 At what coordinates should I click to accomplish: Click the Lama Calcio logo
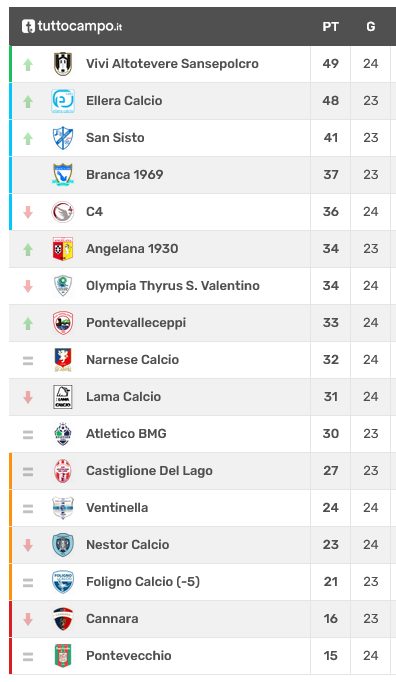(x=63, y=397)
